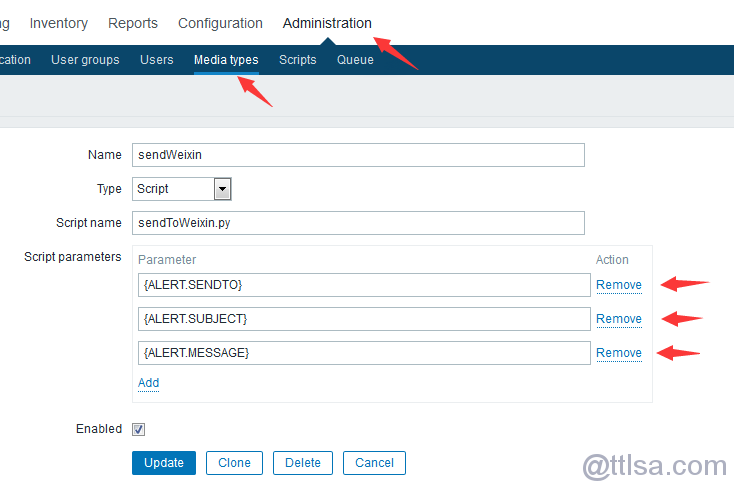Click the Cancel button
This screenshot has height=486, width=734.
tap(374, 463)
